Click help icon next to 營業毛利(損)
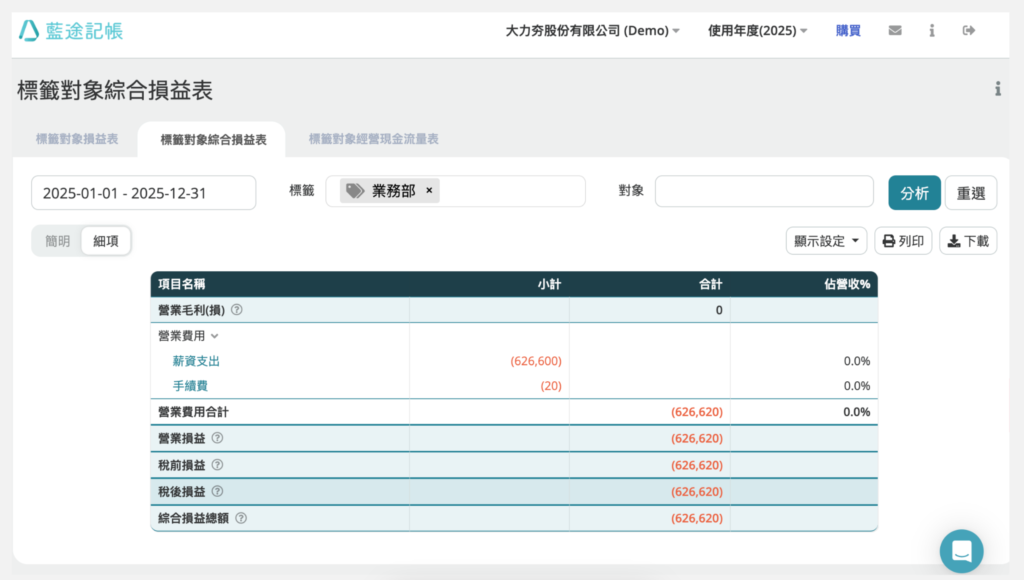The width and height of the screenshot is (1024, 580). [x=237, y=310]
